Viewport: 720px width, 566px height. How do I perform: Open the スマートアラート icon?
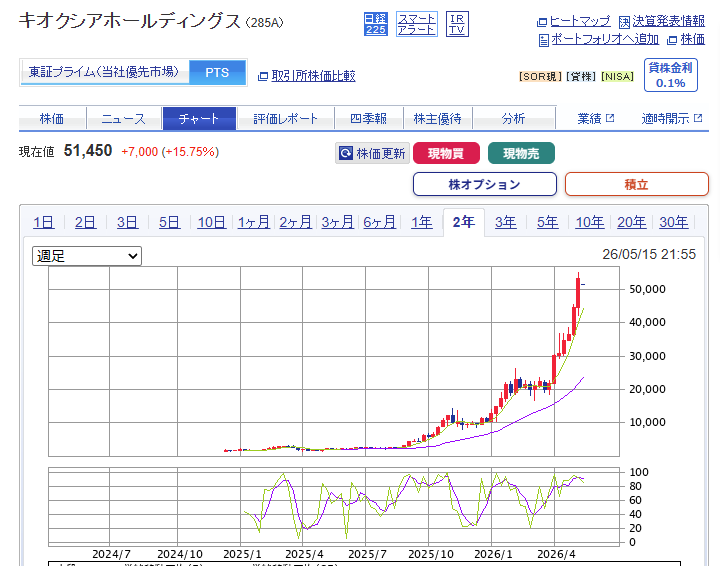[x=416, y=24]
